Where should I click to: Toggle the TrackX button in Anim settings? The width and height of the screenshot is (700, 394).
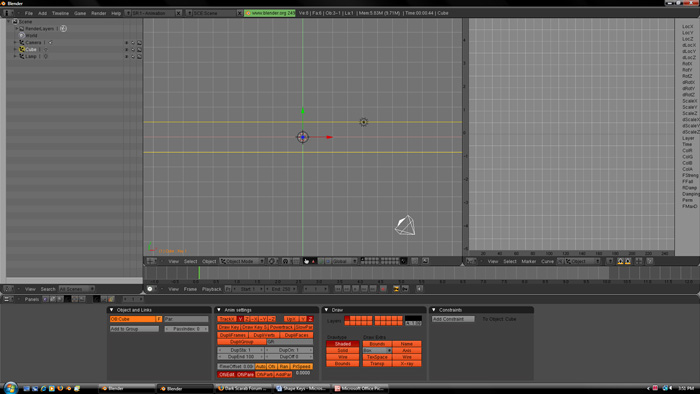click(x=226, y=319)
